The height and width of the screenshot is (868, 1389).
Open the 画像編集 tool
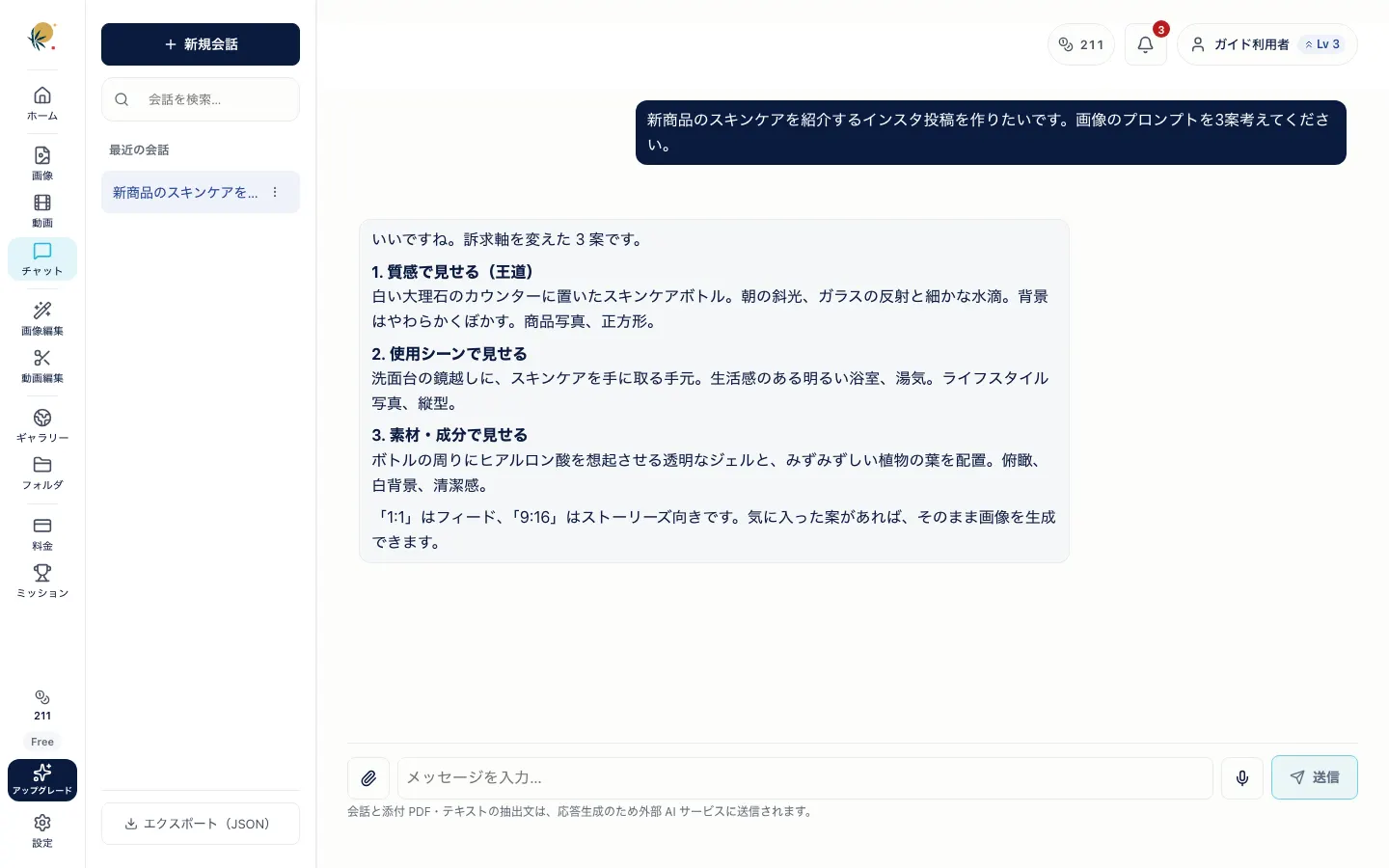point(42,318)
